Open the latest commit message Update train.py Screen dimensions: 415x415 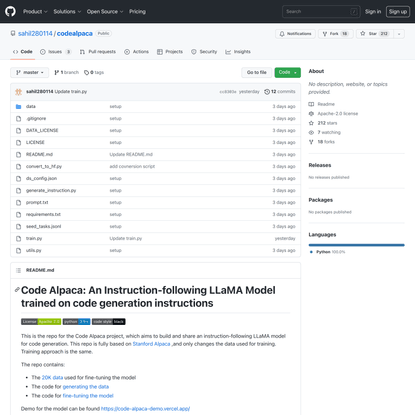(71, 92)
